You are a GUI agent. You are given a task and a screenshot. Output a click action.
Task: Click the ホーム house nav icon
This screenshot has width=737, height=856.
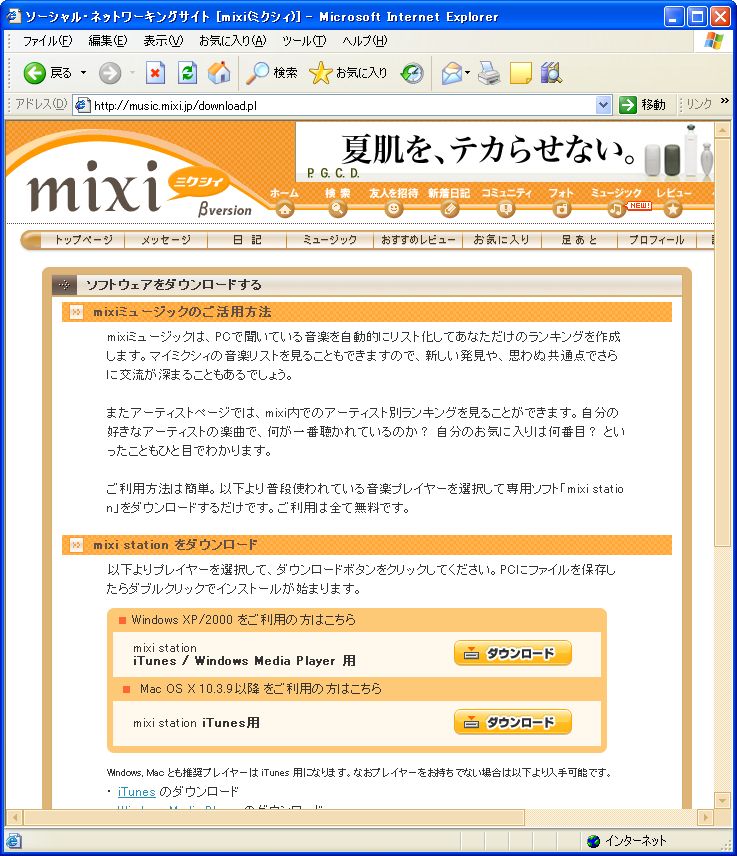(x=284, y=208)
